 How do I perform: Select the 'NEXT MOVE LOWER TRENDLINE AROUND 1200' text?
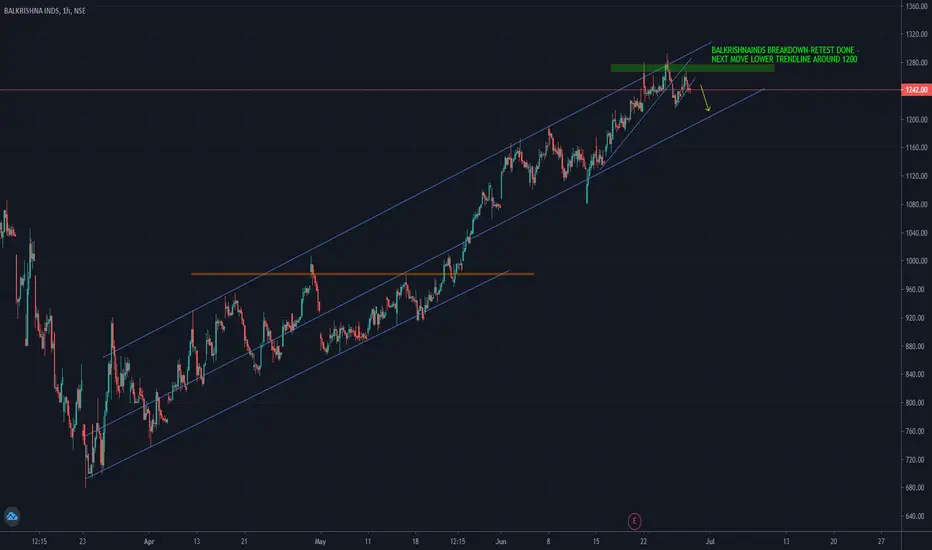point(784,59)
